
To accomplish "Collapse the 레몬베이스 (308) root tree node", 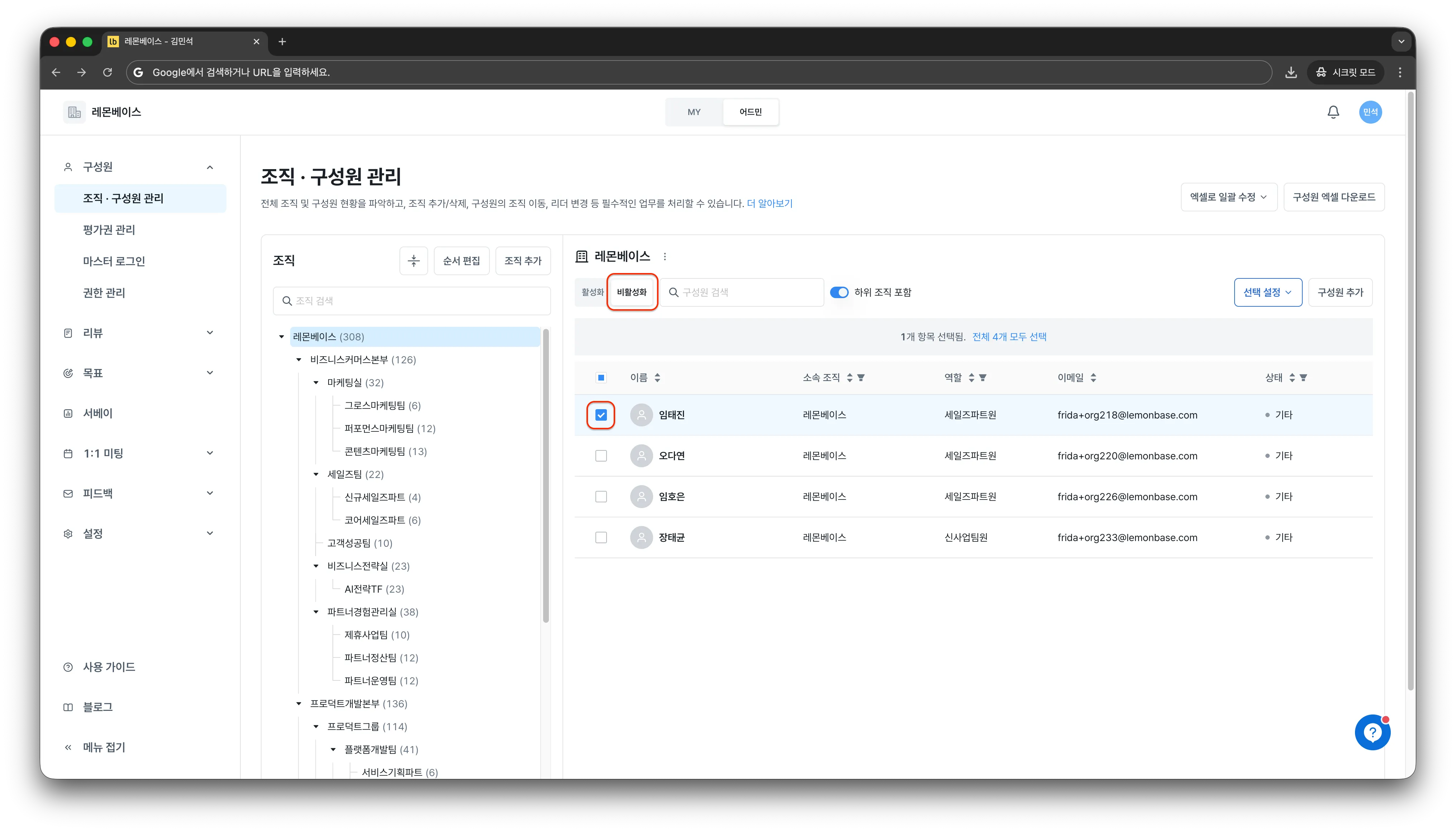I will 282,337.
